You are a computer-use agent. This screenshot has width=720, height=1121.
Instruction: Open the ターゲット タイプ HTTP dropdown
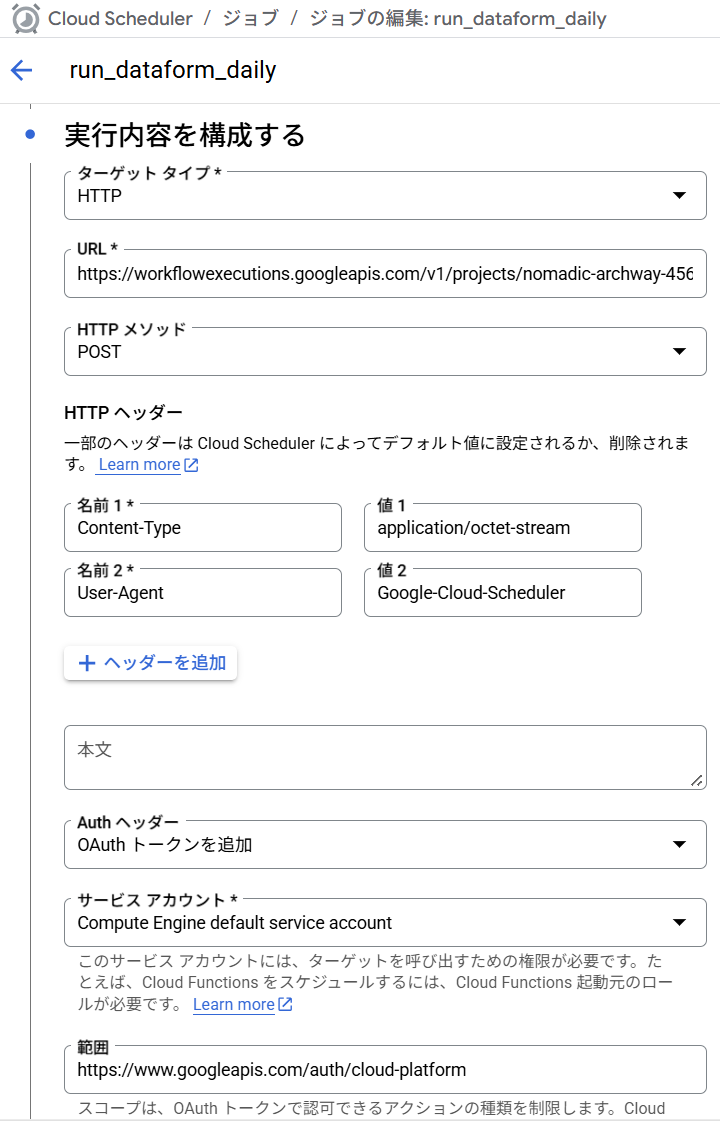385,195
